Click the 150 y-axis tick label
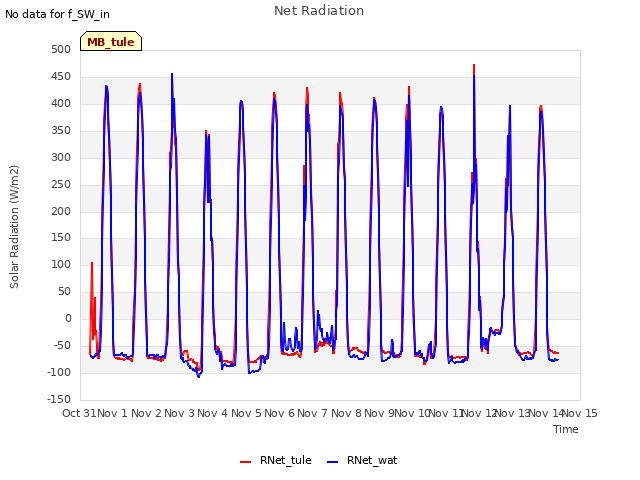This screenshot has width=640, height=480. point(61,238)
